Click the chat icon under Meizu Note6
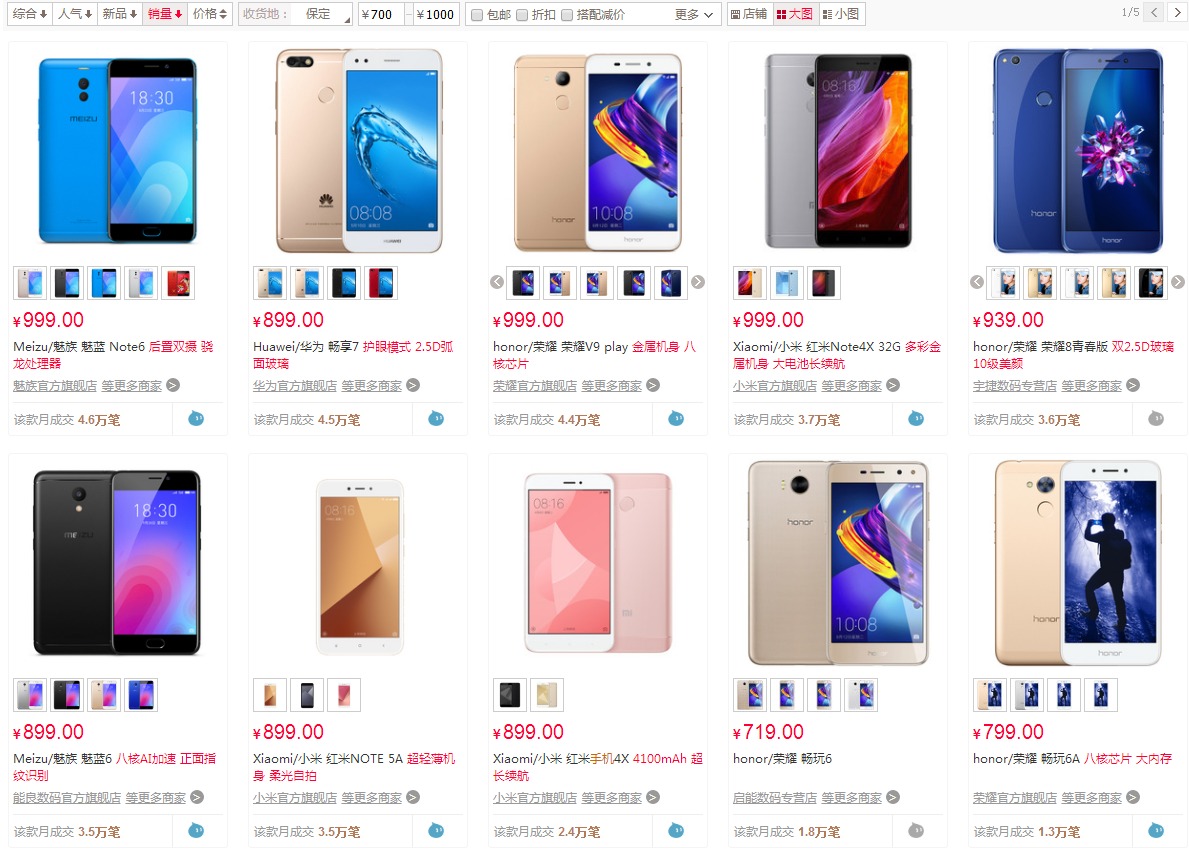The height and width of the screenshot is (852, 1189). pos(196,418)
